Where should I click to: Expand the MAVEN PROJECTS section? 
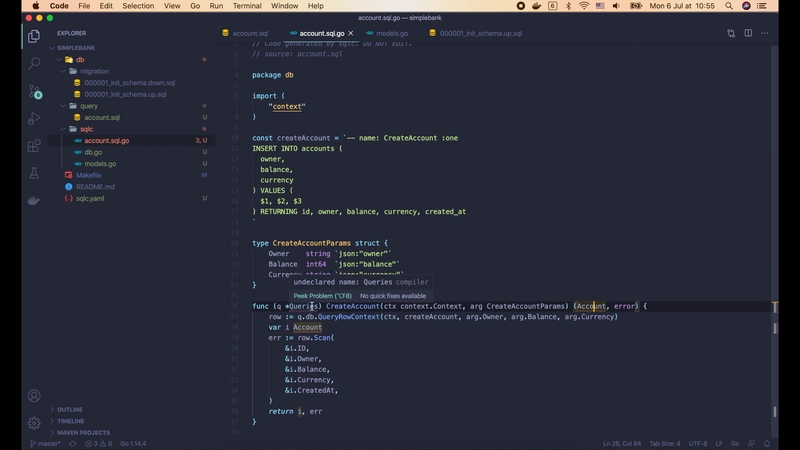click(x=83, y=432)
